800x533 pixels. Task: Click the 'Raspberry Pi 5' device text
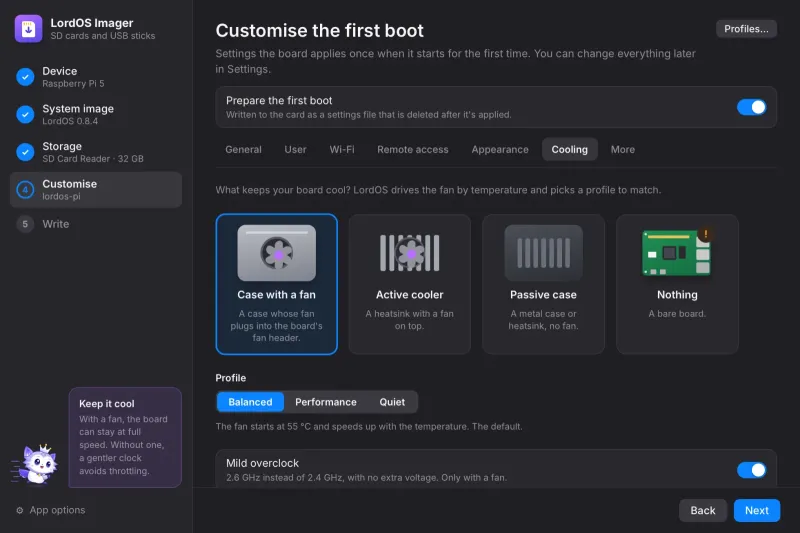(x=73, y=84)
